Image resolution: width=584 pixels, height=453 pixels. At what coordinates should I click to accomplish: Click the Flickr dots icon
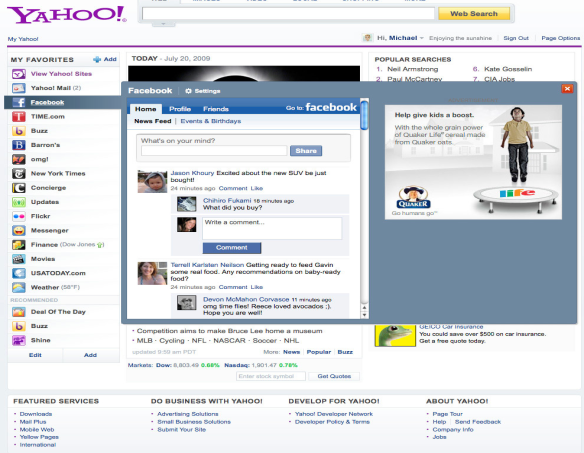19,216
